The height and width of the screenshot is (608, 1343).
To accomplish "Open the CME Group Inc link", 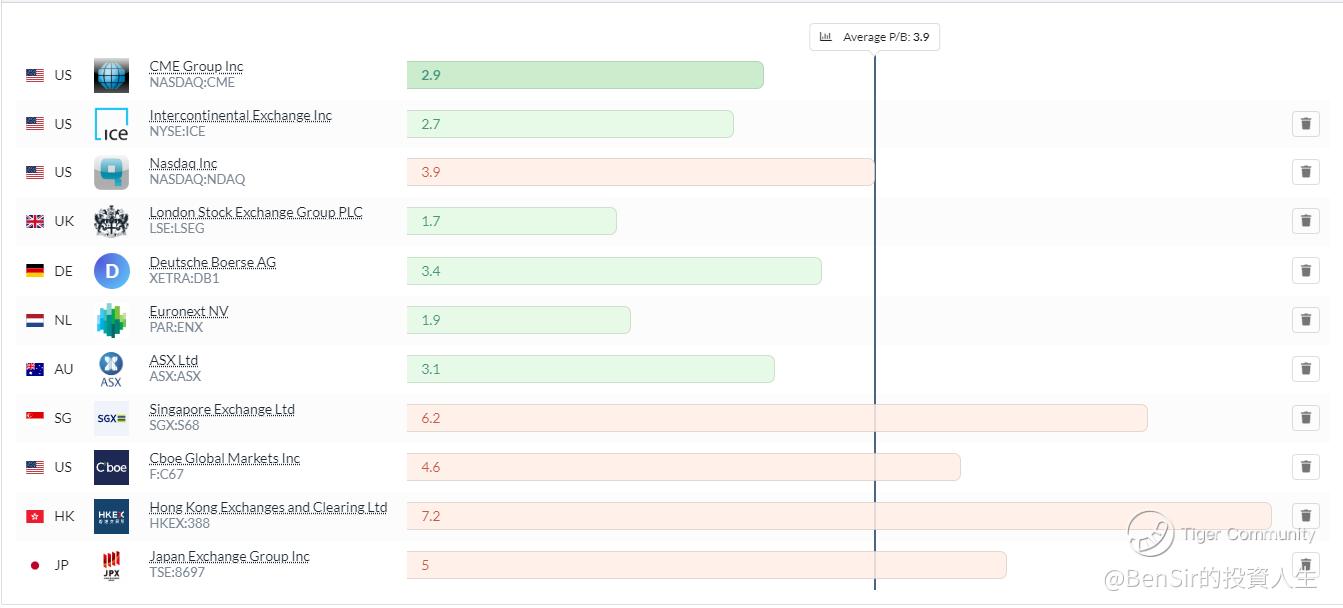I will tap(196, 67).
